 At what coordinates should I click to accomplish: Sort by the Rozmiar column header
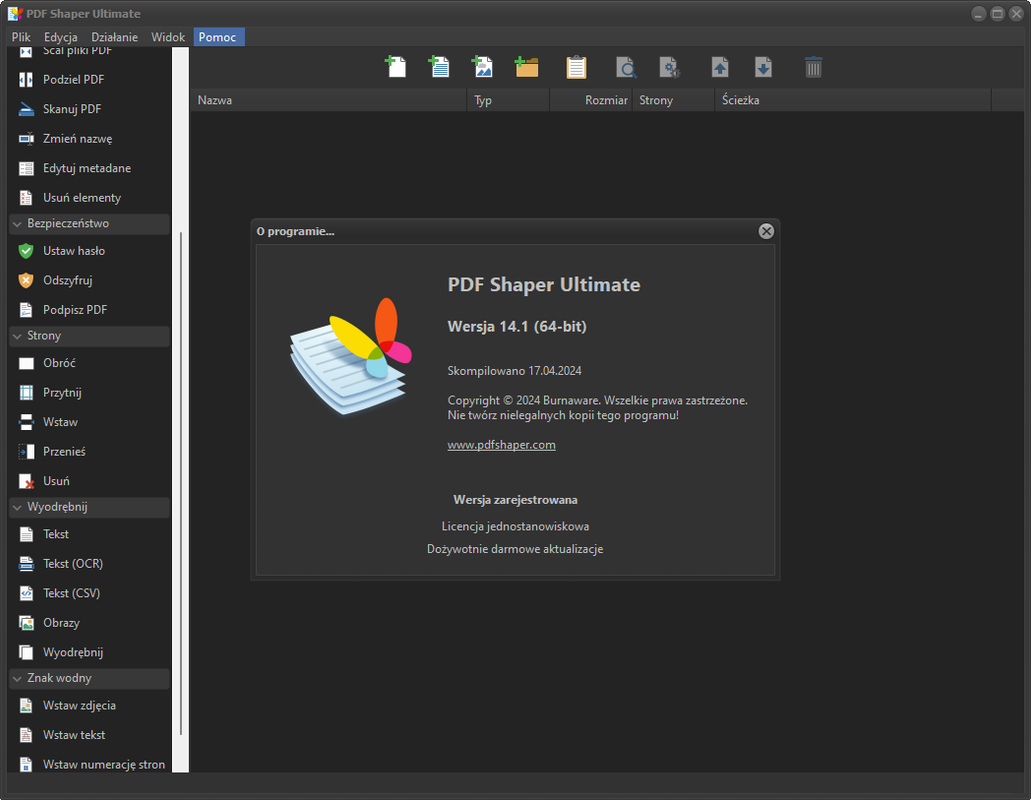point(590,100)
